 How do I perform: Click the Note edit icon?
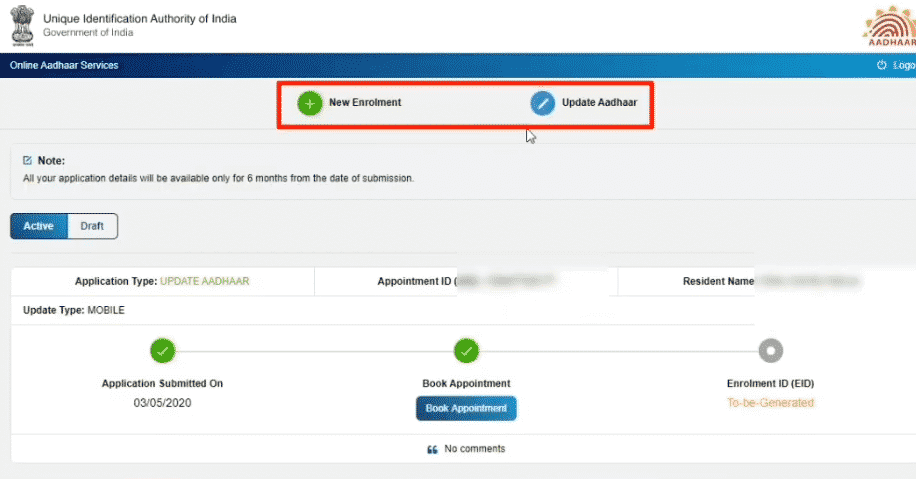tap(27, 160)
